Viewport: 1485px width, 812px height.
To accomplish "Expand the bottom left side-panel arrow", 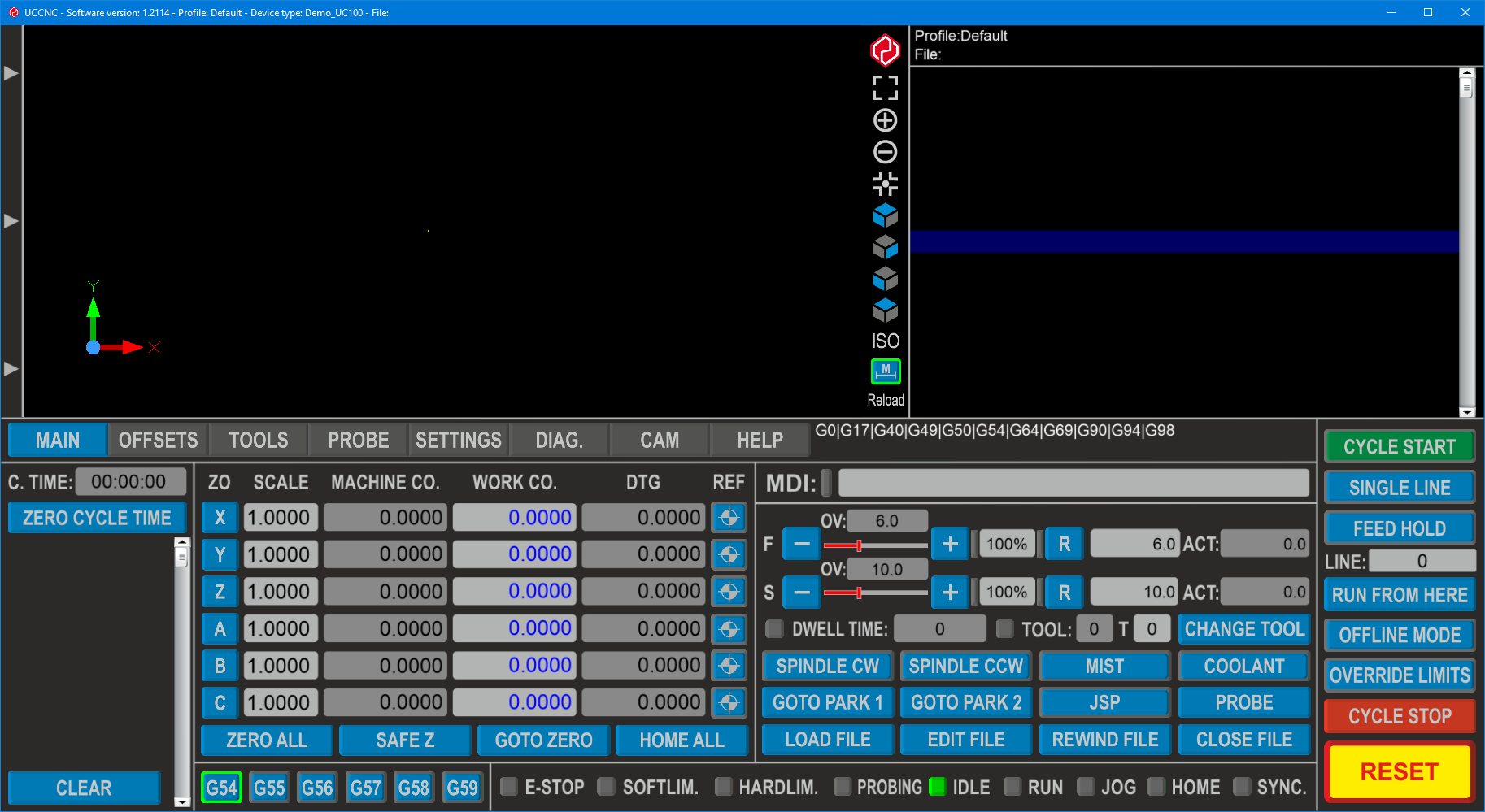I will point(11,369).
